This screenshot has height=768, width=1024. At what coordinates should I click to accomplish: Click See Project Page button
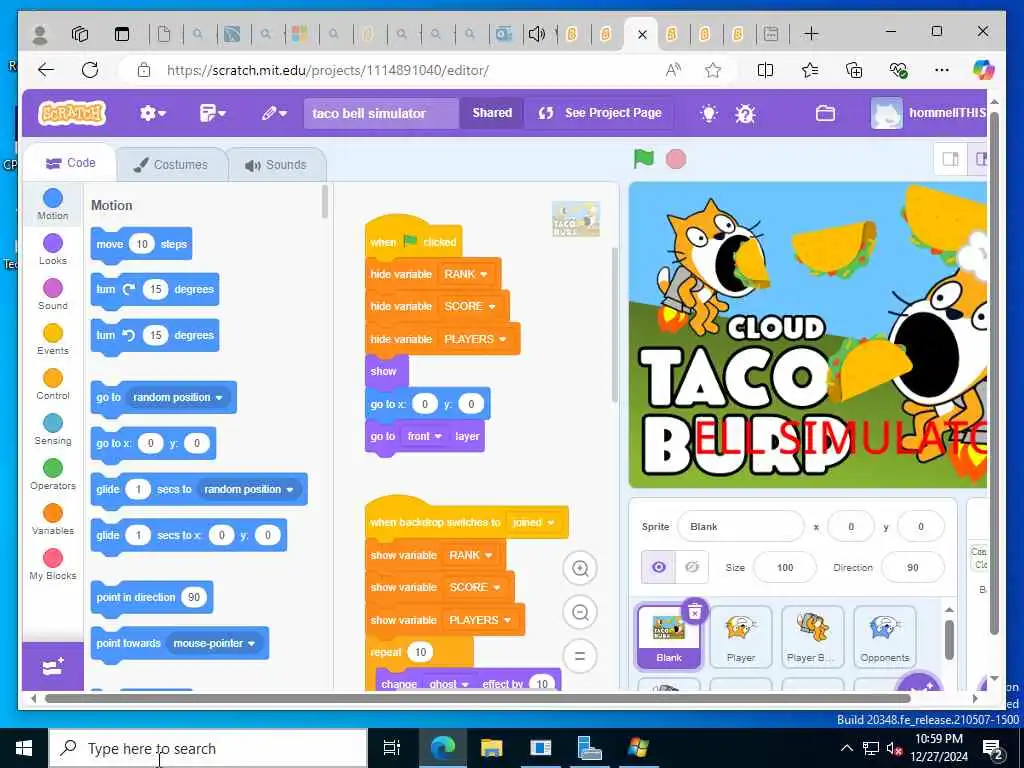600,113
